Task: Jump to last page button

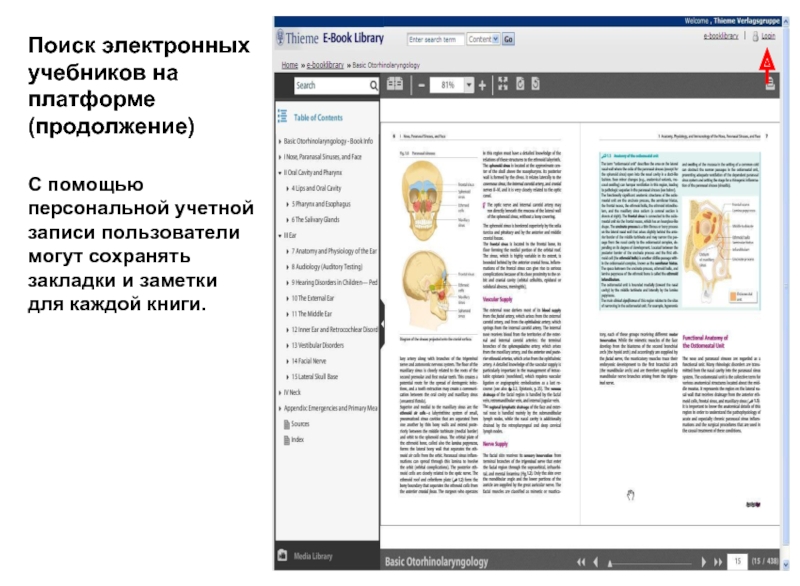Action: [718, 562]
